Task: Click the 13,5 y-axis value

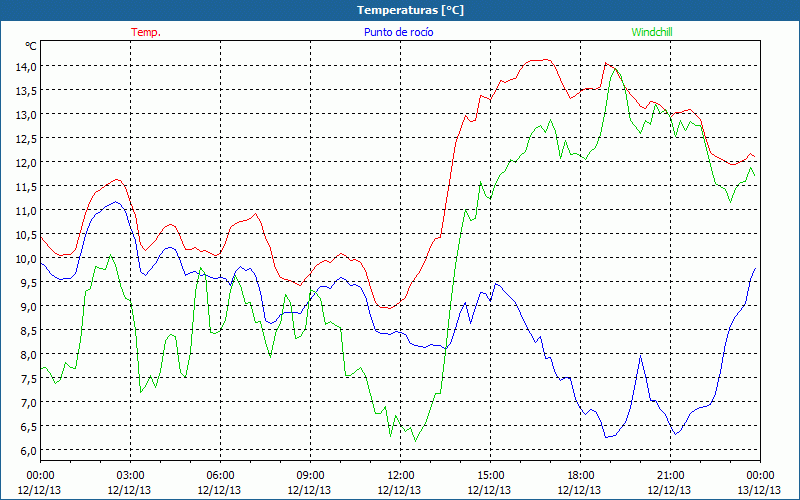Action: click(26, 90)
